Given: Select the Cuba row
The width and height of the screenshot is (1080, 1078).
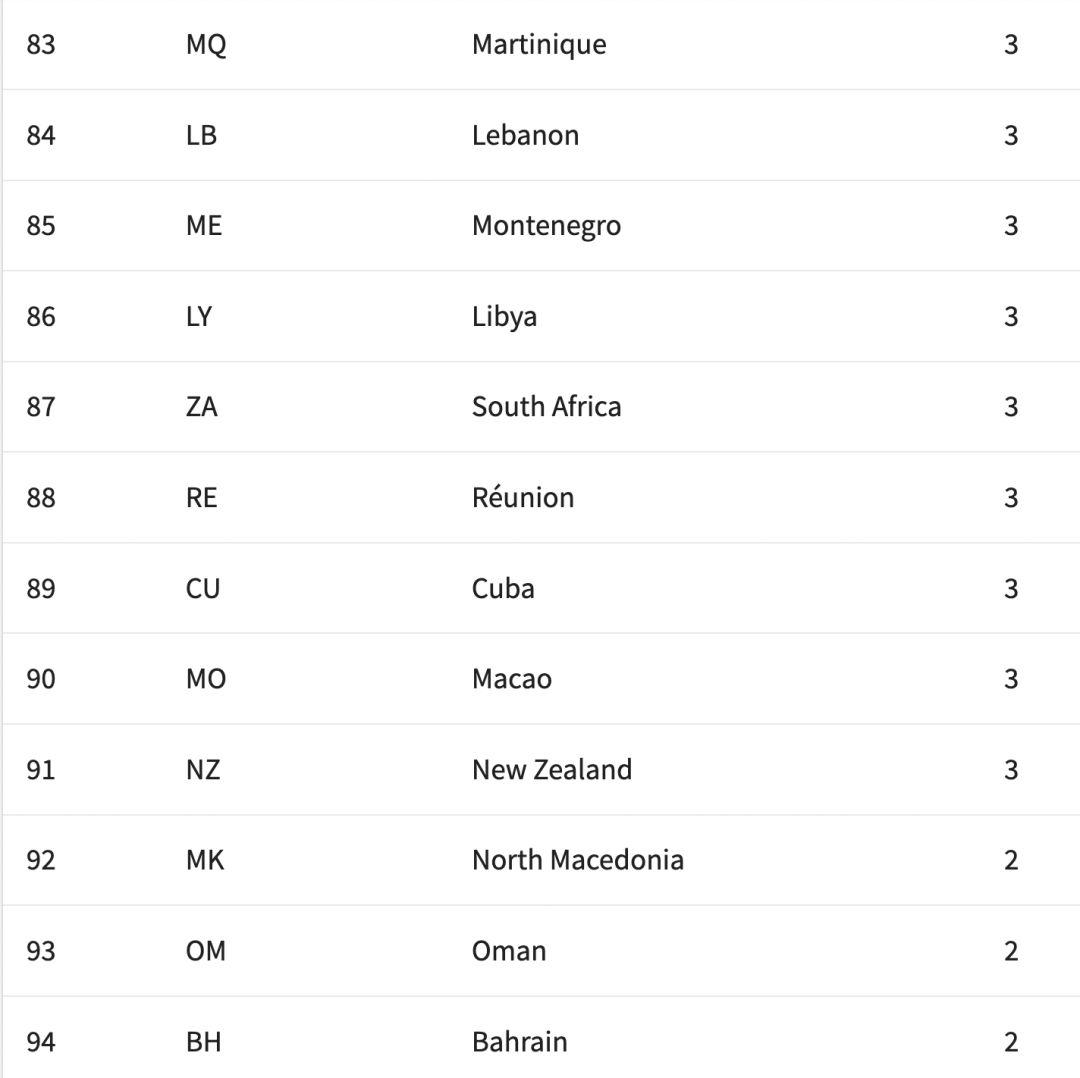Looking at the screenshot, I should click(541, 588).
